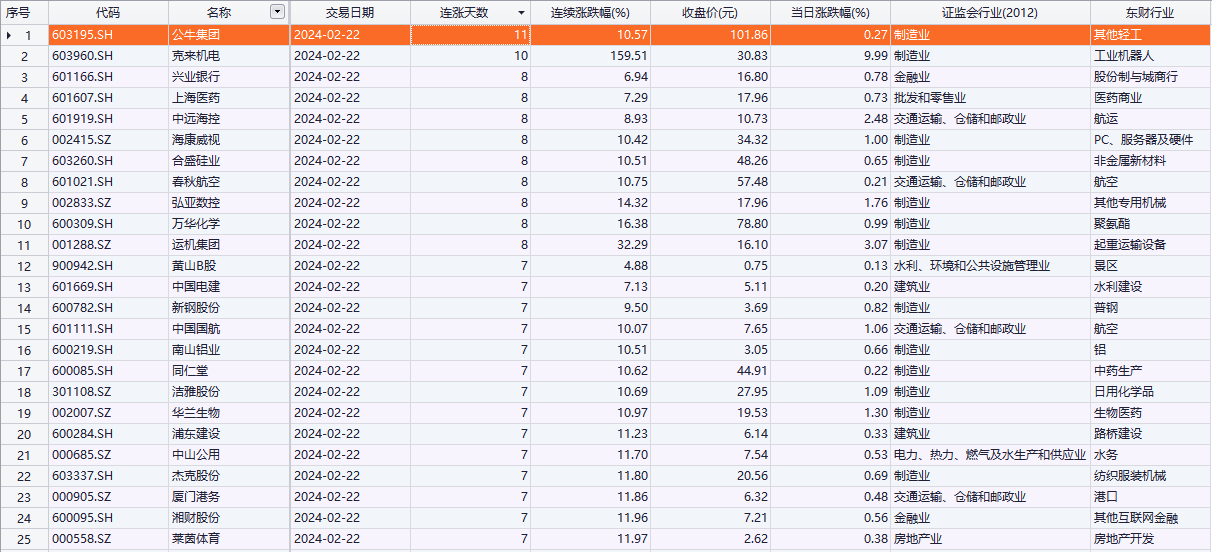Click the 连续涨跌幅(%) column header
The width and height of the screenshot is (1212, 552).
click(x=590, y=13)
